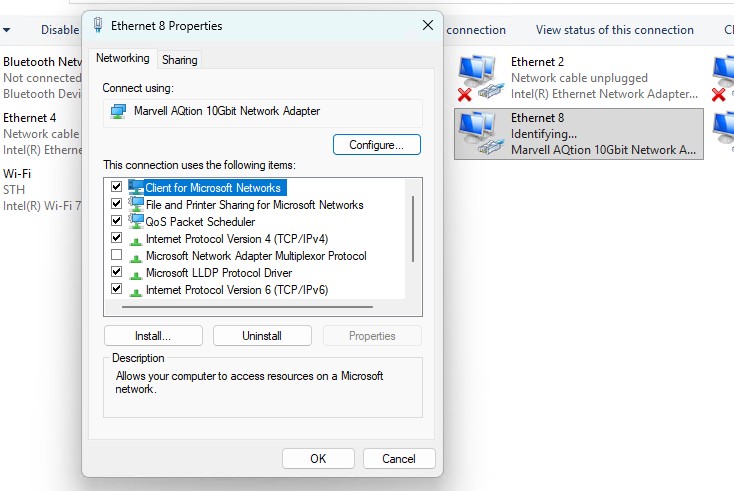The image size is (734, 491).
Task: Open the Configure adapter dialog
Action: 377,145
